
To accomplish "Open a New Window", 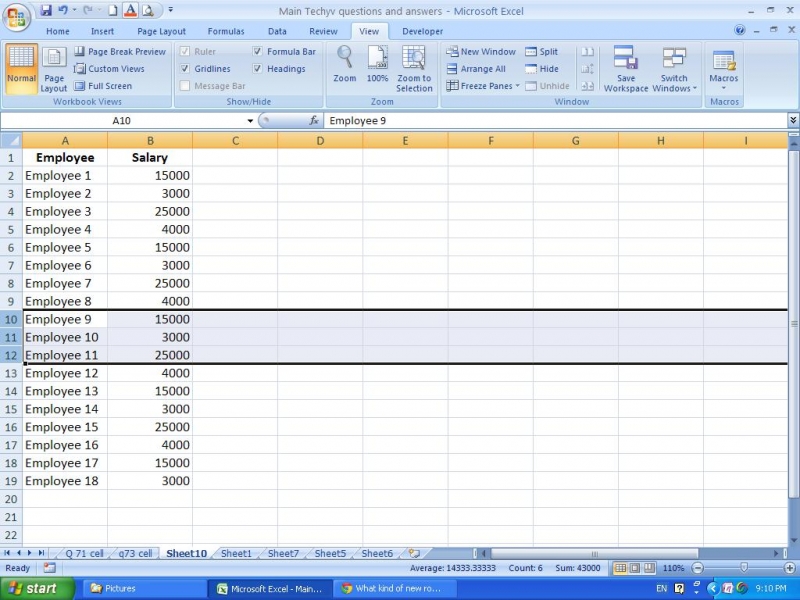I will click(481, 52).
